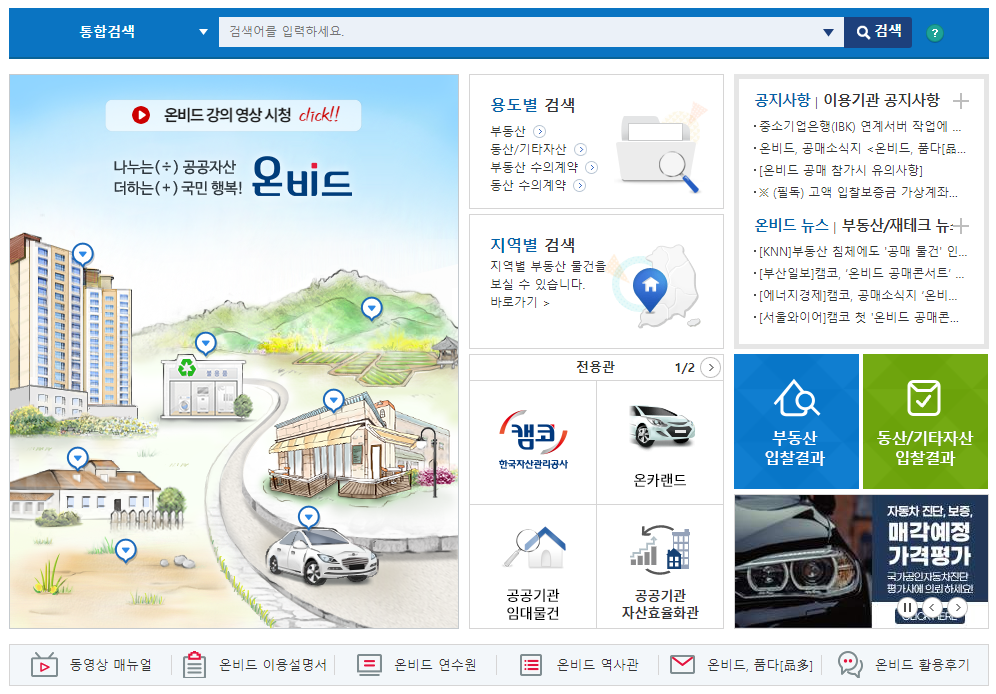This screenshot has width=996, height=694.
Task: Click the map pin above the recycling center
Action: pyautogui.click(x=205, y=344)
